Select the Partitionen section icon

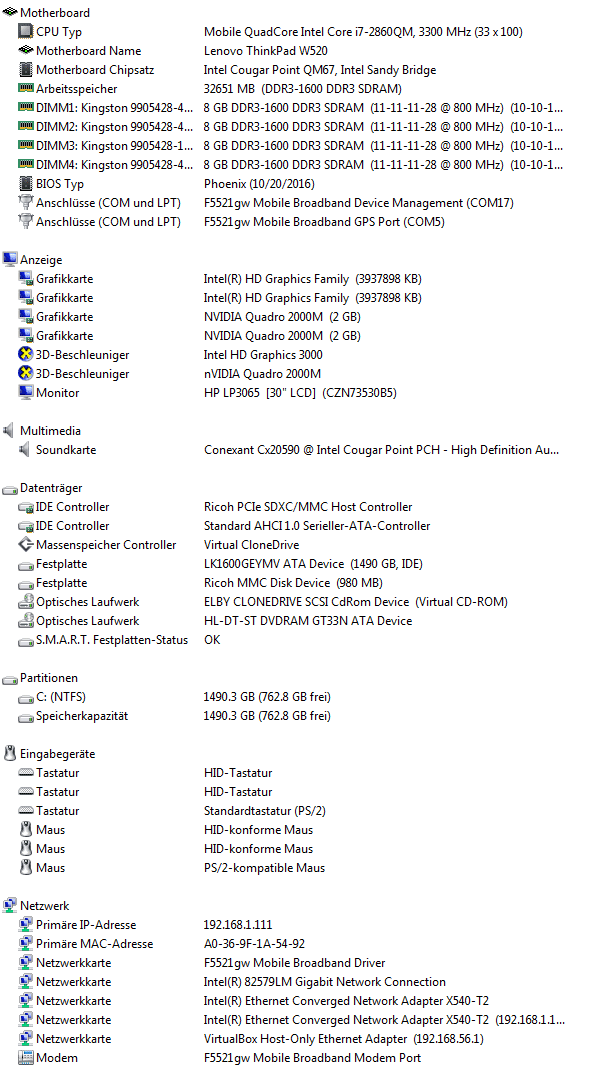click(x=10, y=679)
